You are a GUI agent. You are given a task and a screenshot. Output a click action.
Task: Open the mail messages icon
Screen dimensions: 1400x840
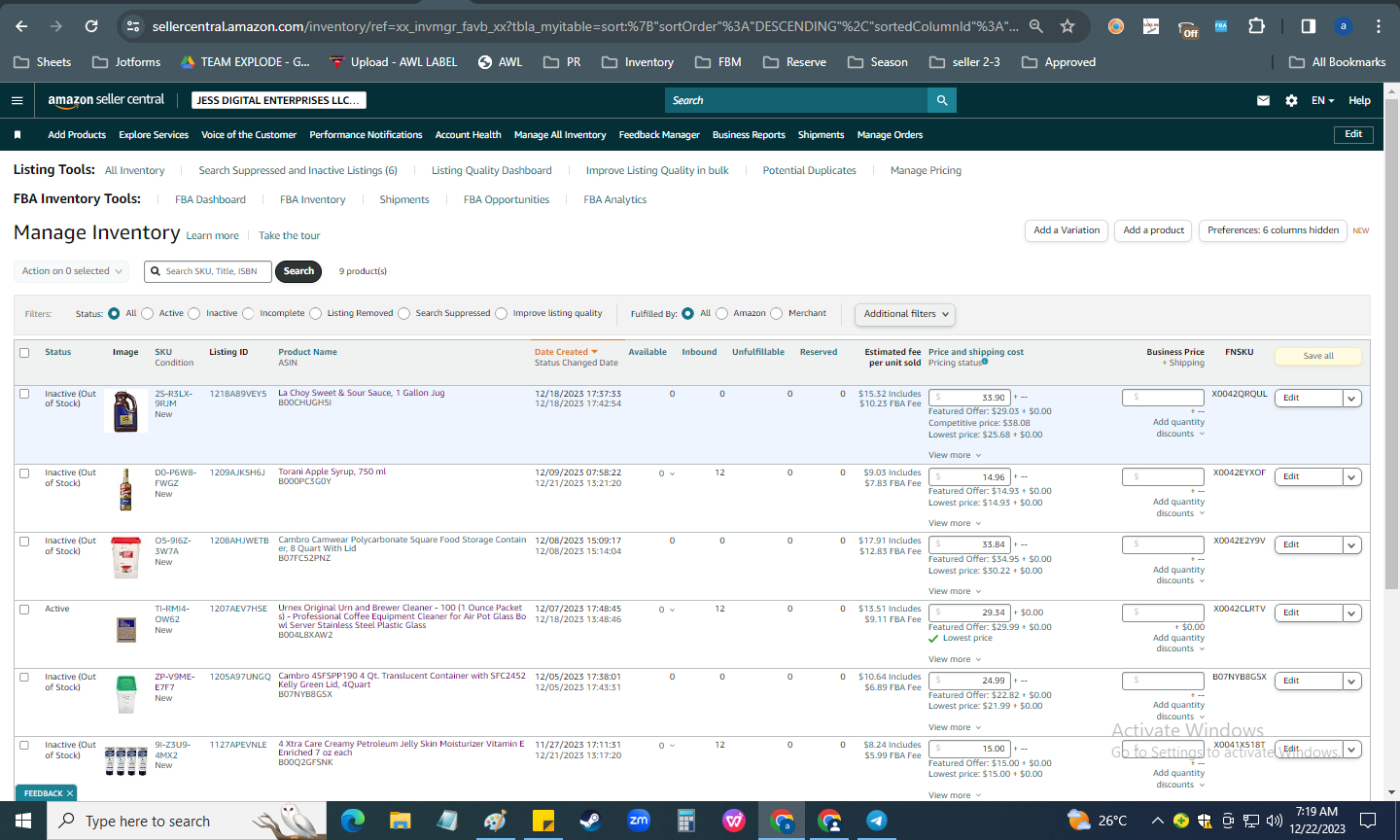tap(1263, 100)
